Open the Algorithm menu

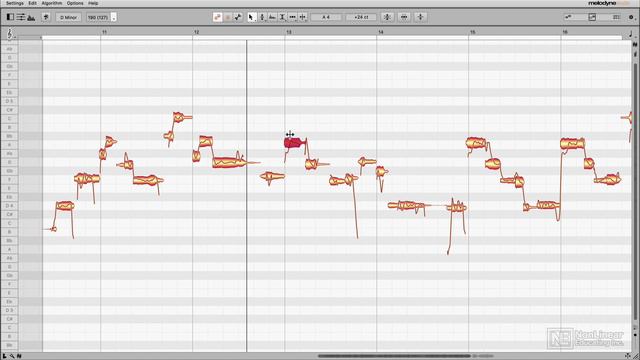tap(52, 3)
